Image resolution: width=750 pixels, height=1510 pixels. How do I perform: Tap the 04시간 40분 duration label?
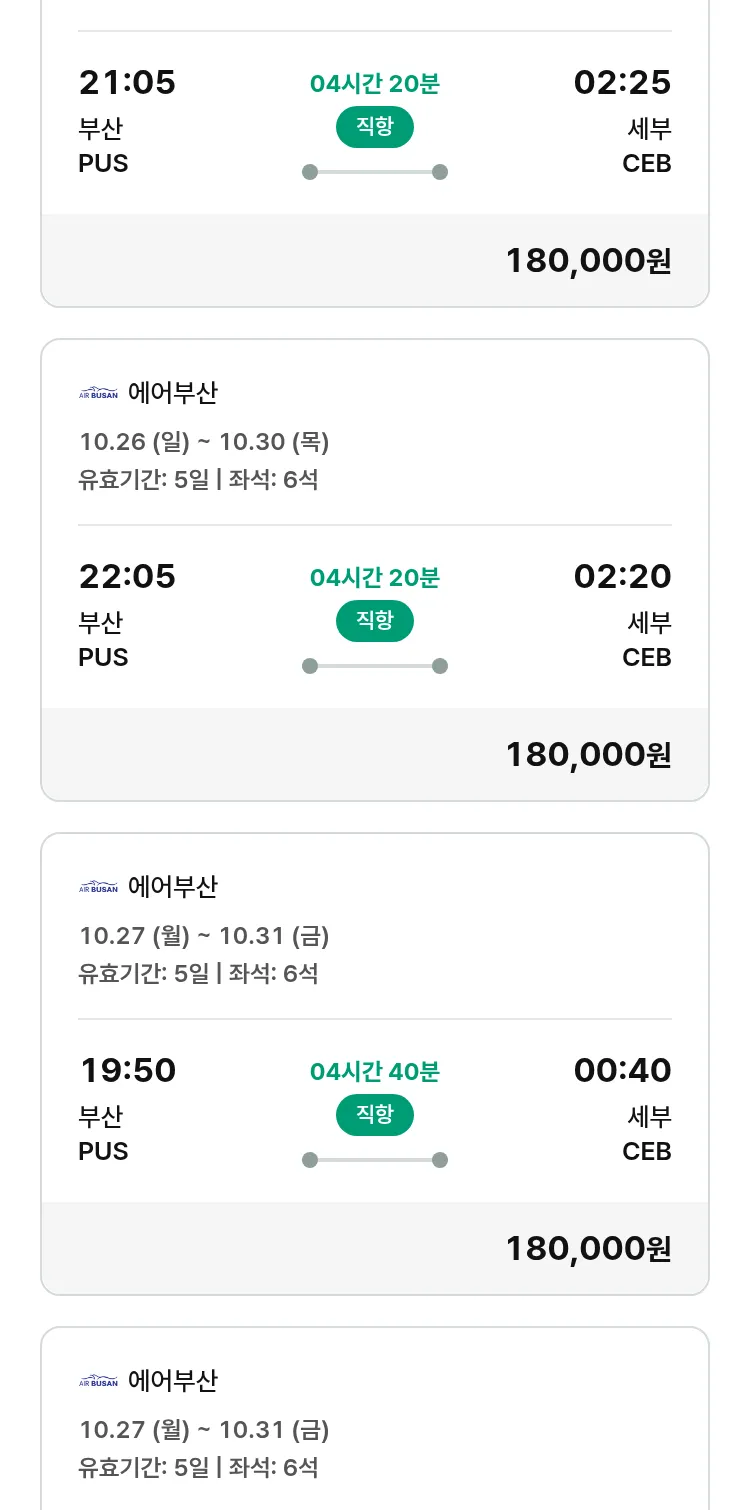(374, 1072)
